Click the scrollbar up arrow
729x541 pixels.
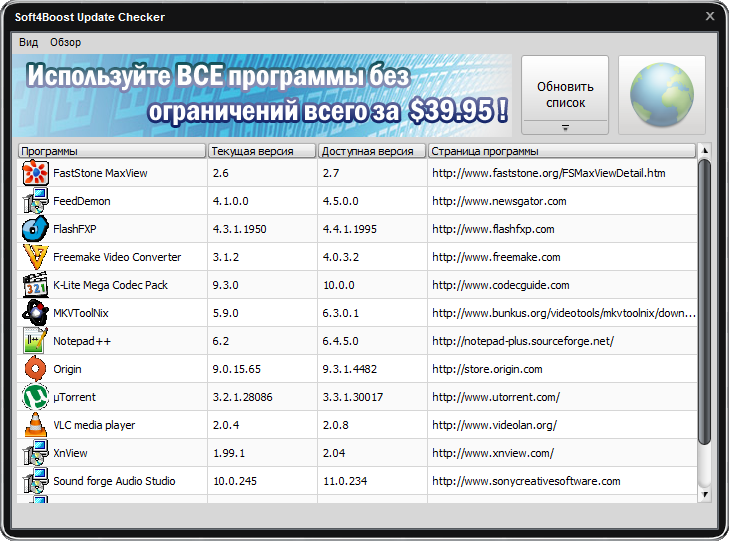click(705, 151)
